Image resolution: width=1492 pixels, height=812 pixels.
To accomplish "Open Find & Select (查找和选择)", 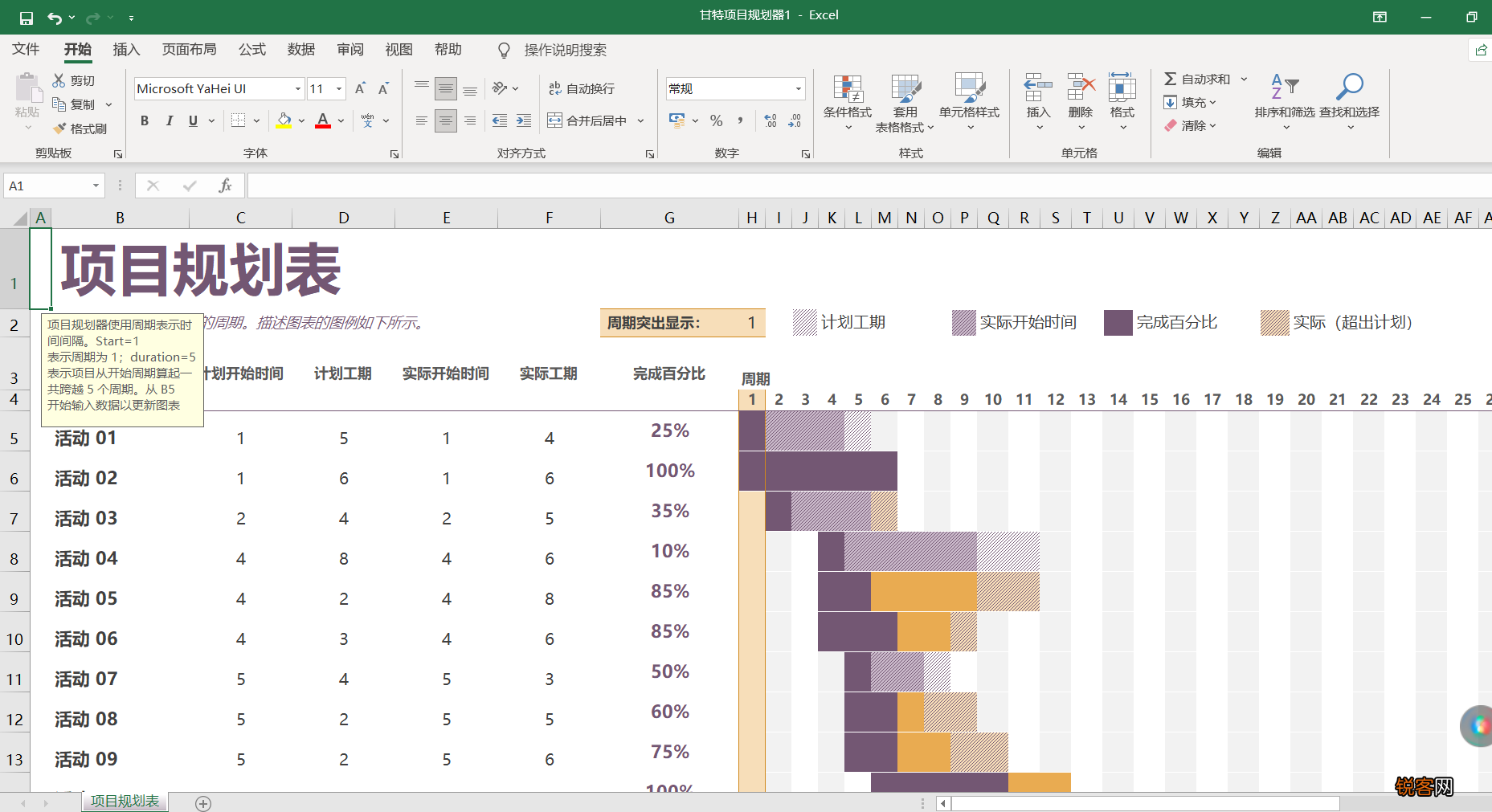I will point(1350,102).
